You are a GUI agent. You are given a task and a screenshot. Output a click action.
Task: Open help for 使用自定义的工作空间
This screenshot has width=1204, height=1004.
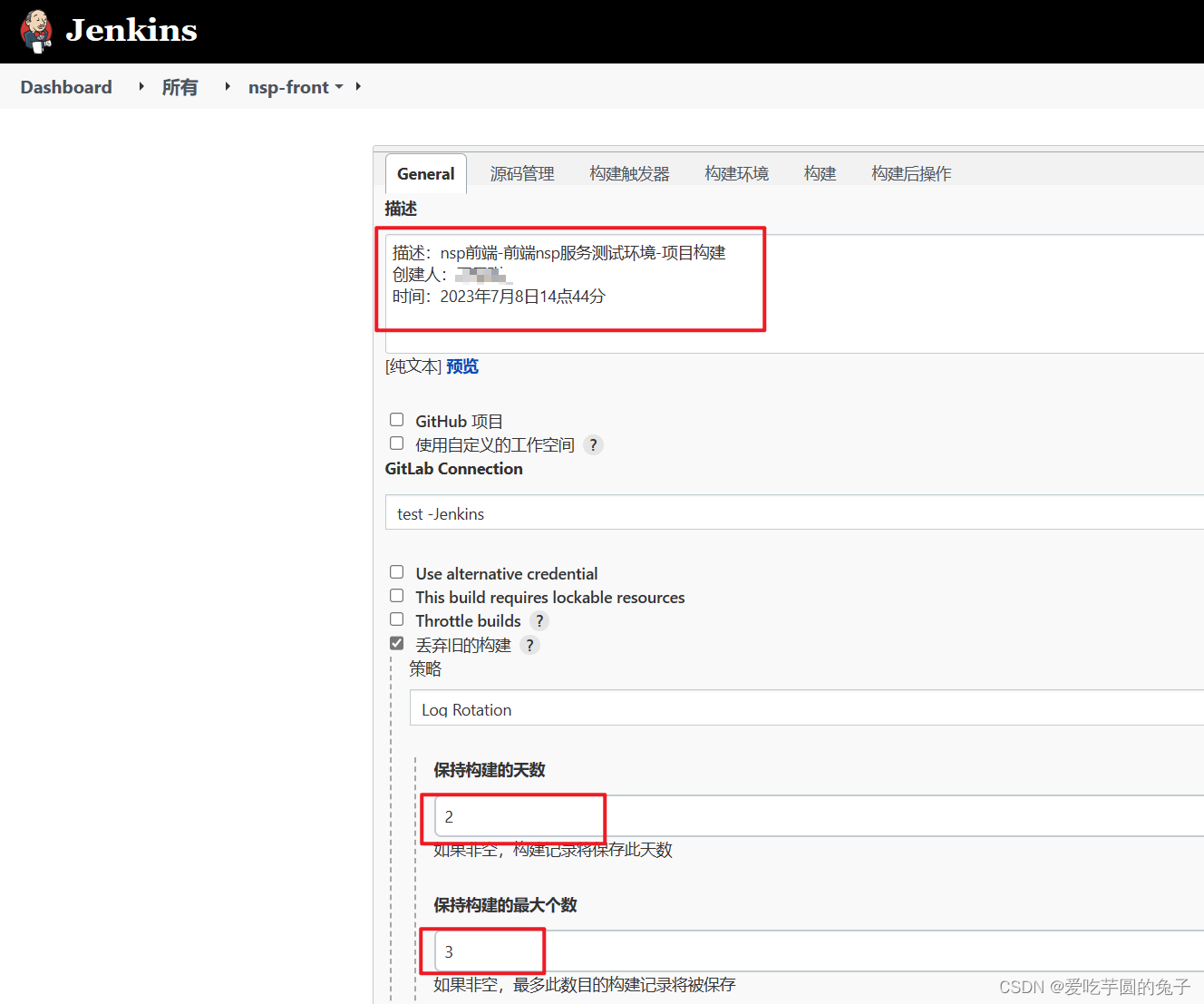point(594,444)
